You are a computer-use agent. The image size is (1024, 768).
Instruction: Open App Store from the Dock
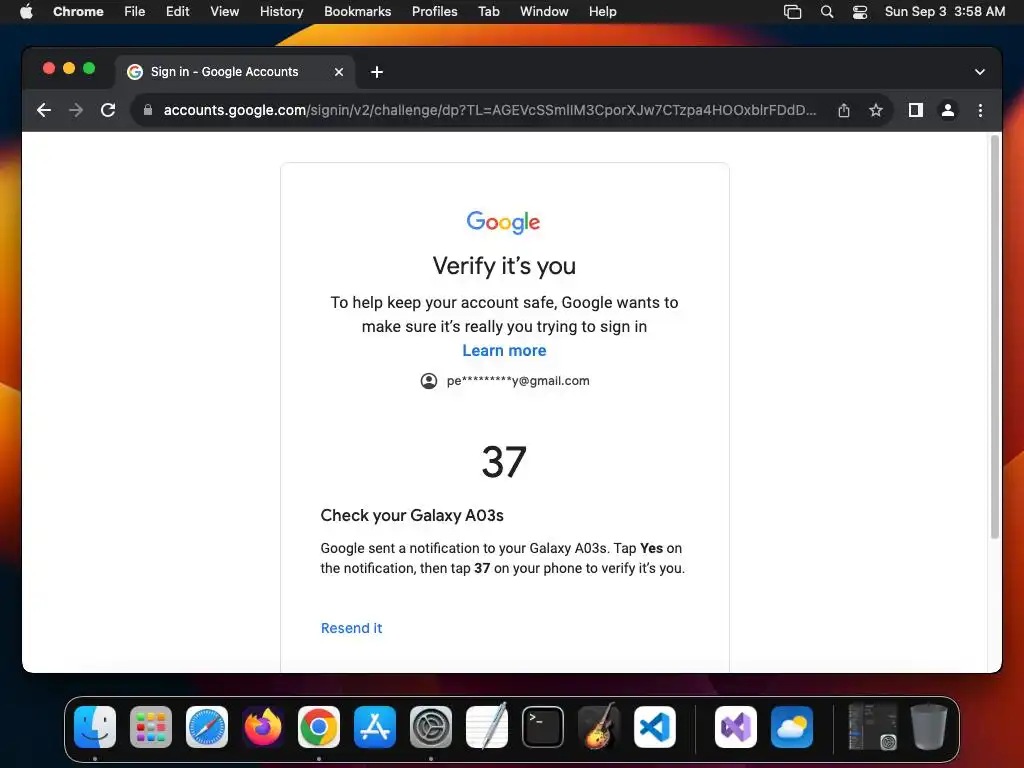pos(375,727)
